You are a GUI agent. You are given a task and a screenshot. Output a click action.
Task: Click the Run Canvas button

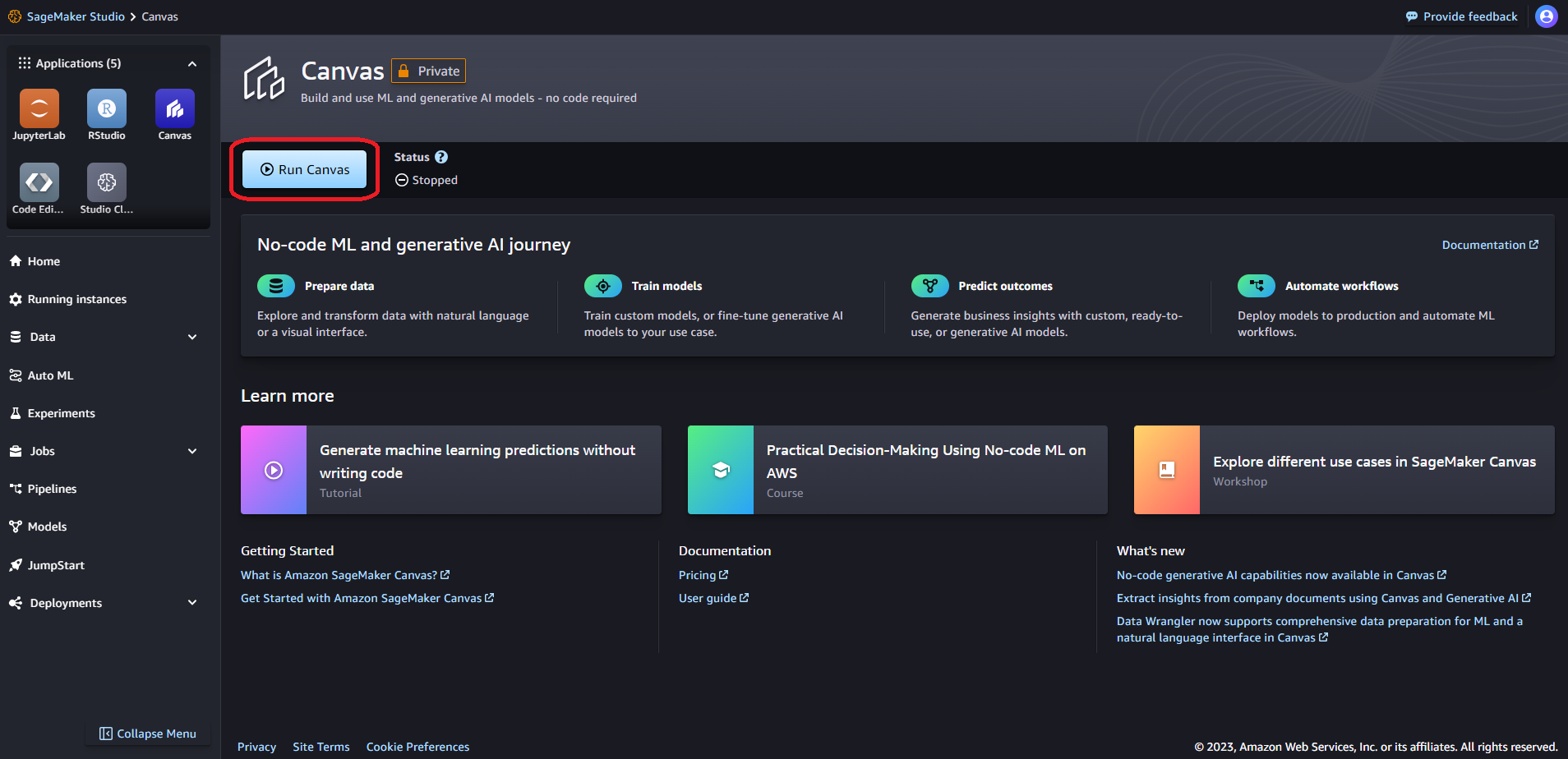pyautogui.click(x=304, y=169)
